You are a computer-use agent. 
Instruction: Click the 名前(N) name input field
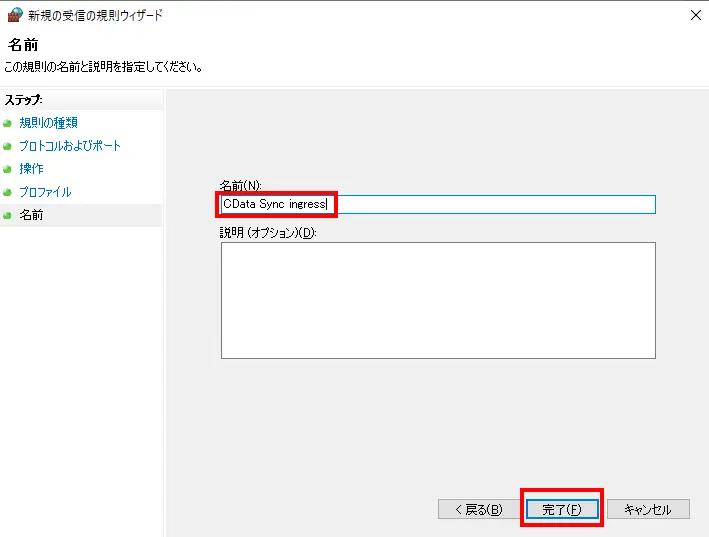[x=438, y=204]
